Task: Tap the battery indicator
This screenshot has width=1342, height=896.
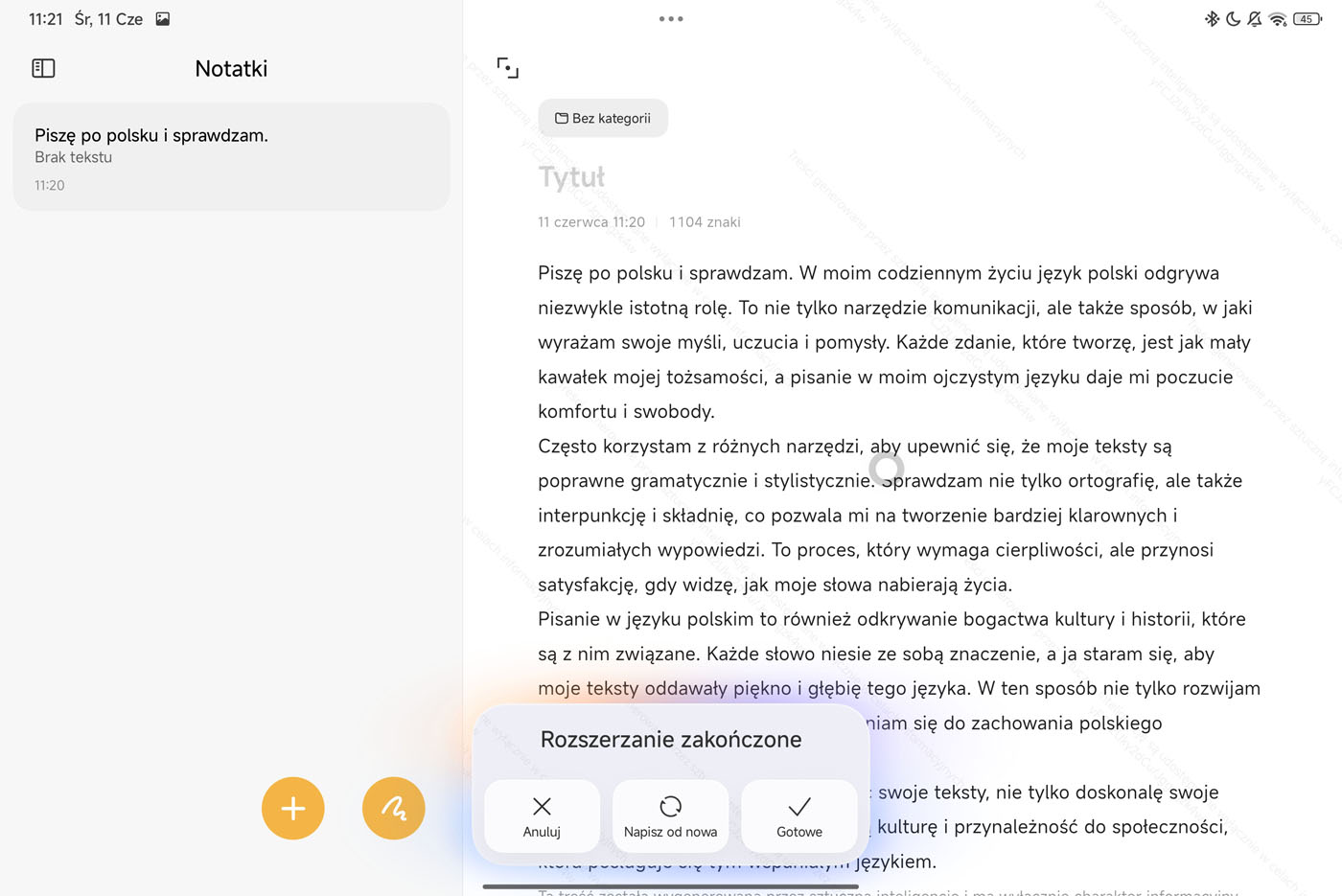Action: [1307, 18]
